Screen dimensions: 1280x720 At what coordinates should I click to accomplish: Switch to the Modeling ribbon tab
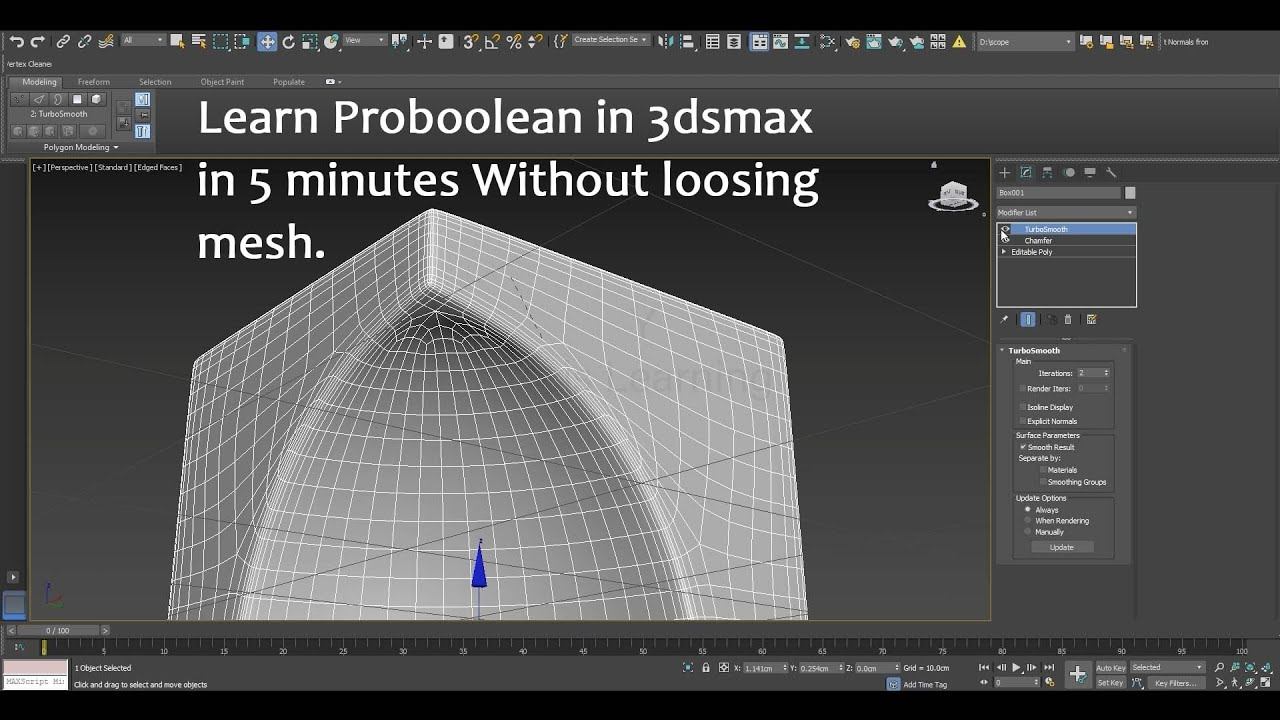[x=40, y=82]
